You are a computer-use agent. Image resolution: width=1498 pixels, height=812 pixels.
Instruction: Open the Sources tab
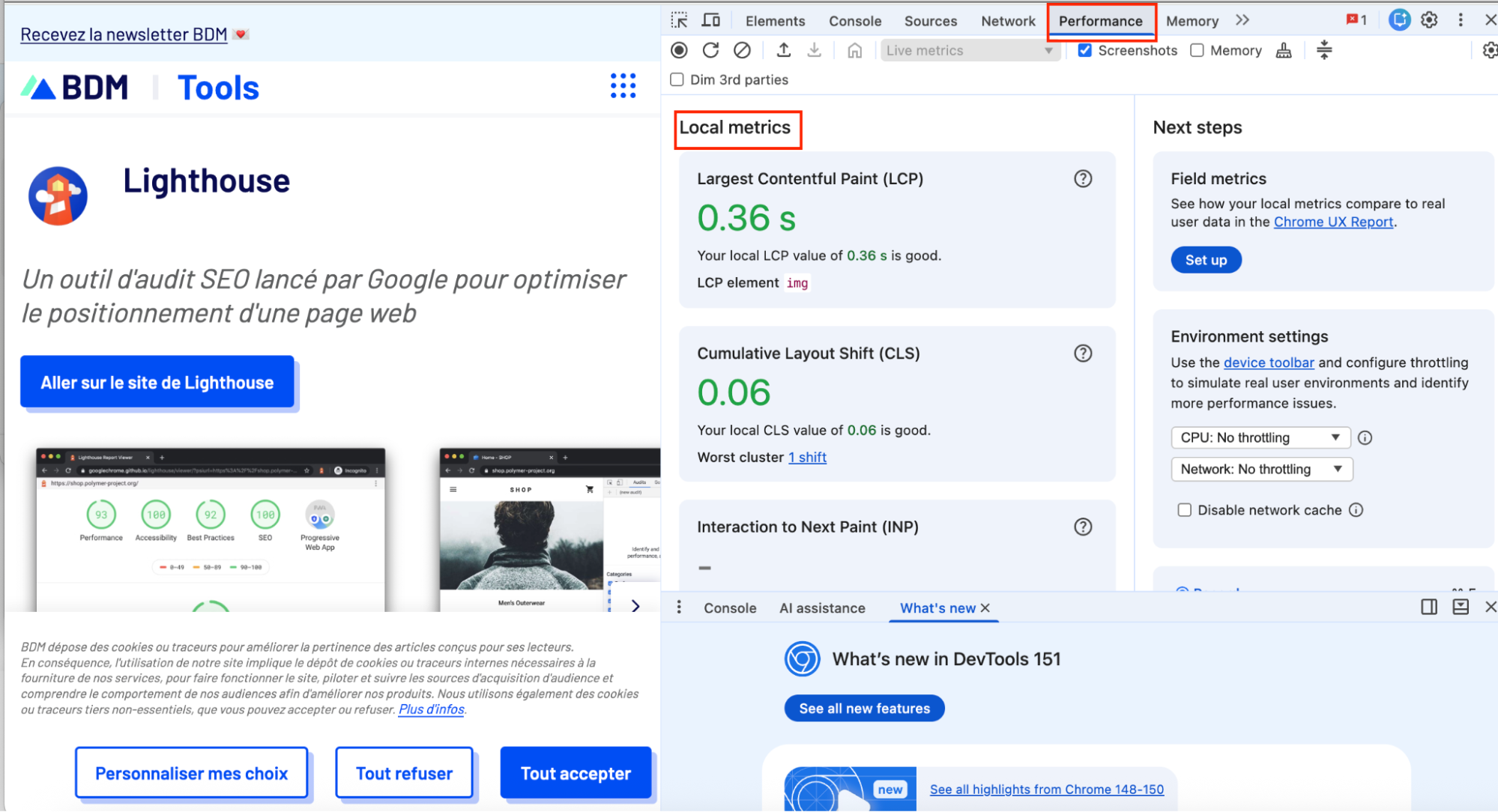pos(931,21)
